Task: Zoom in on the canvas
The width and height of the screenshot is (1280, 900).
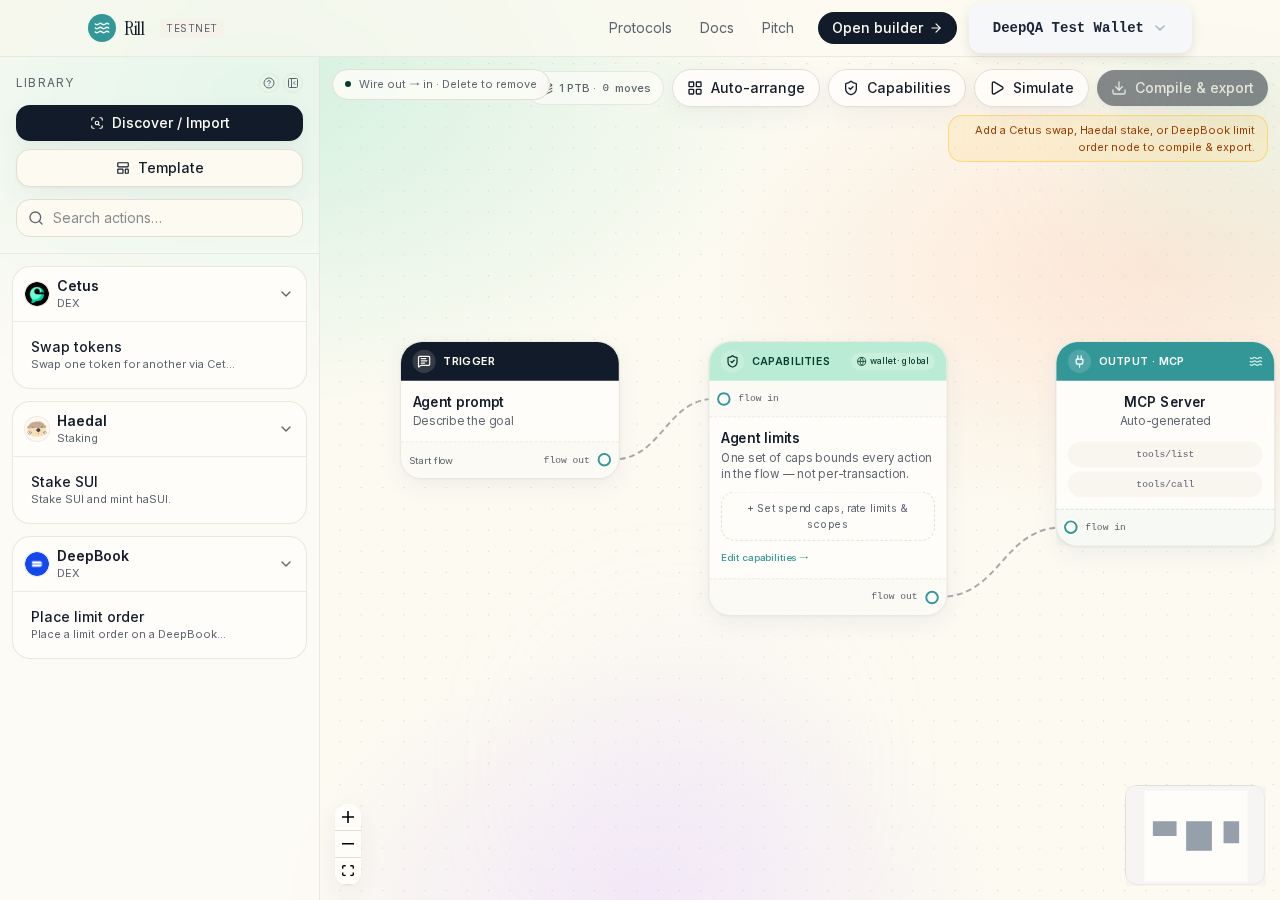Action: pos(348,817)
